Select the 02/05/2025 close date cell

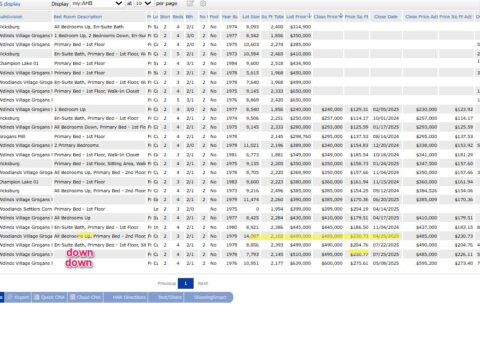pyautogui.click(x=386, y=109)
